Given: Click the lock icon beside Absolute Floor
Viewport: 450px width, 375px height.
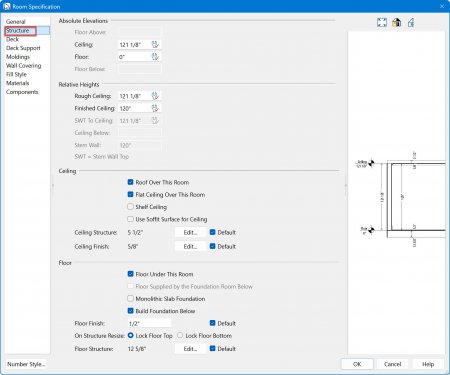Looking at the screenshot, I should [x=155, y=57].
